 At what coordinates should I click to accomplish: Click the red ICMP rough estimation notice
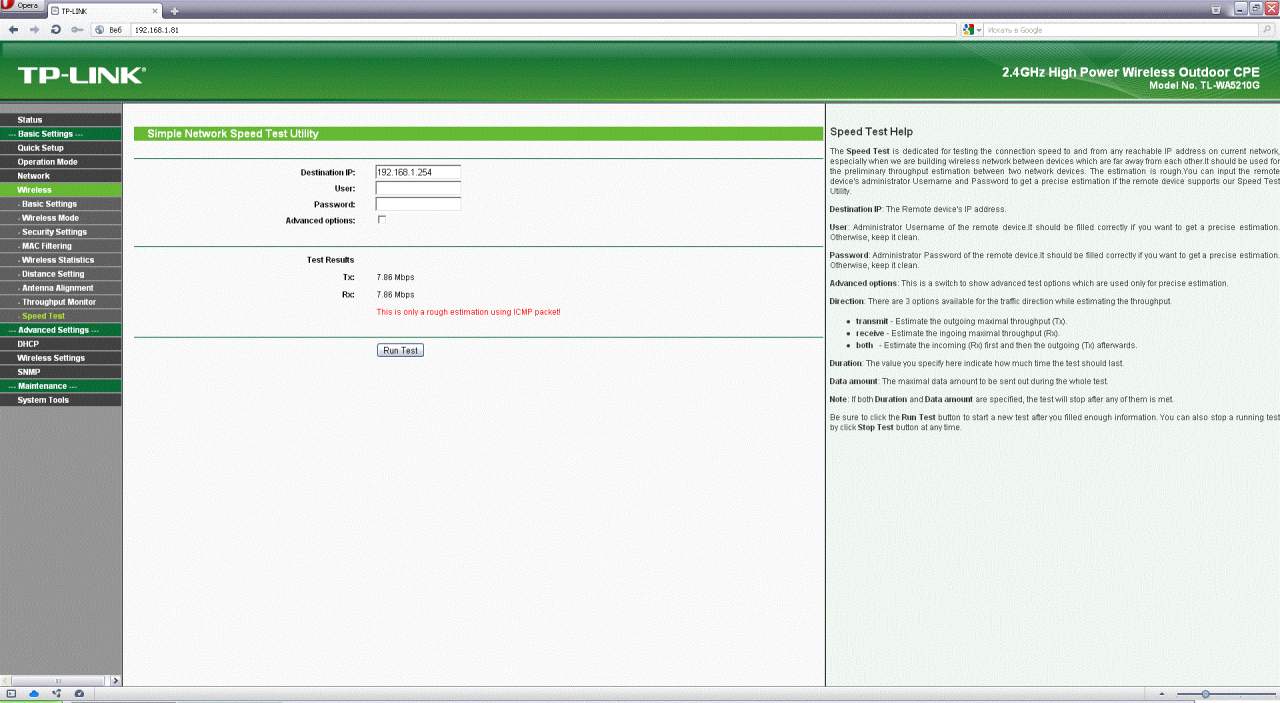coord(468,312)
